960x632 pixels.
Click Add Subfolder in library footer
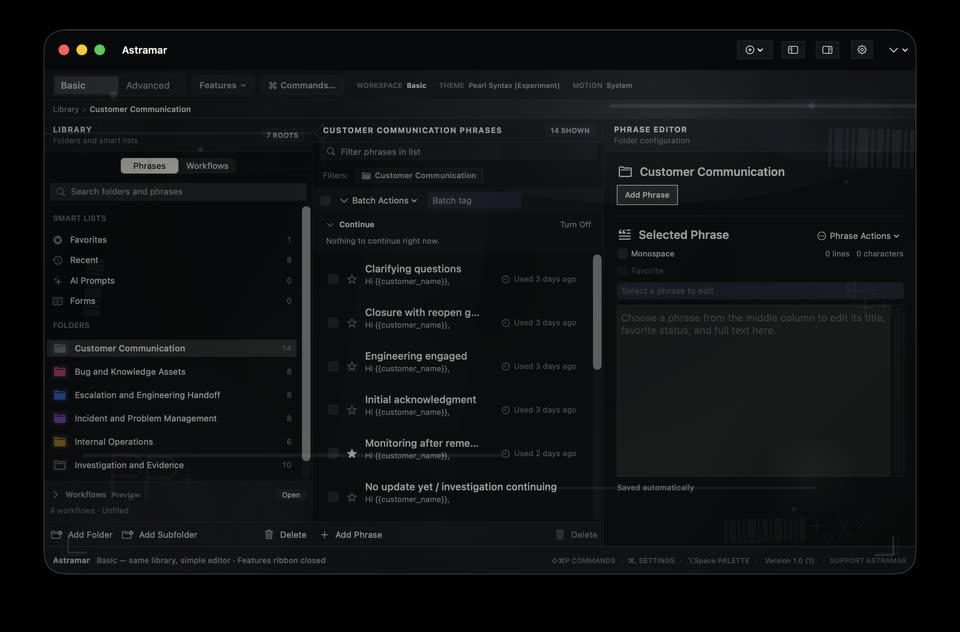click(x=160, y=535)
